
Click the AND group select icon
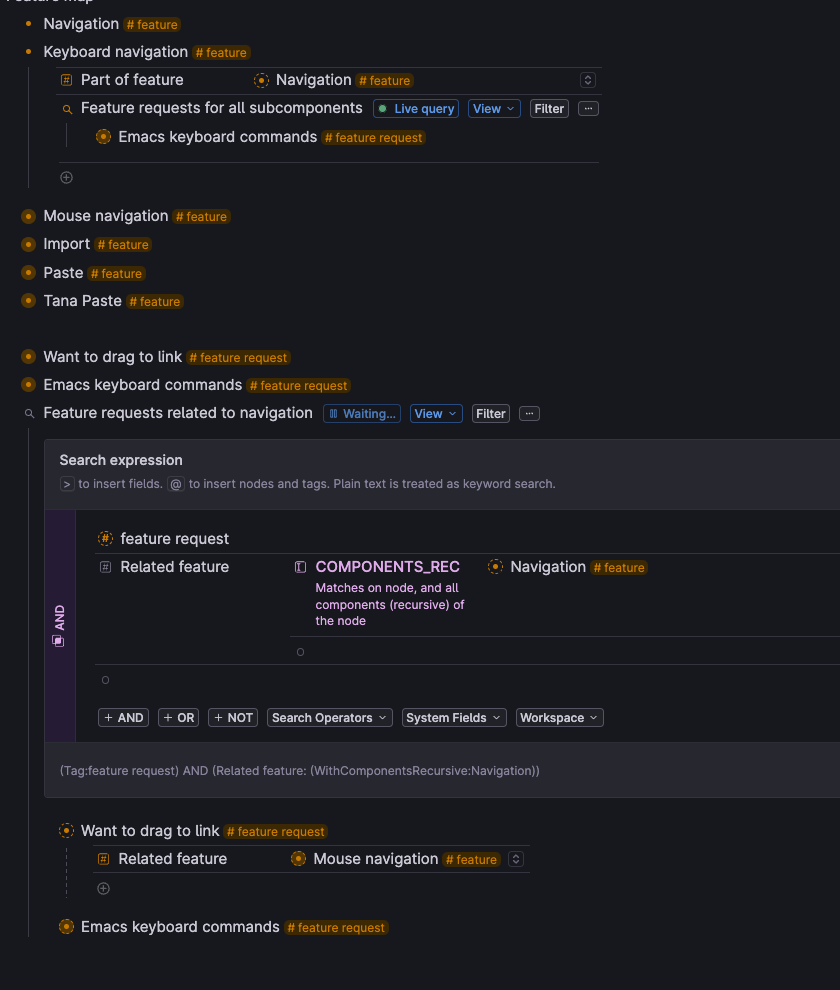coord(58,641)
